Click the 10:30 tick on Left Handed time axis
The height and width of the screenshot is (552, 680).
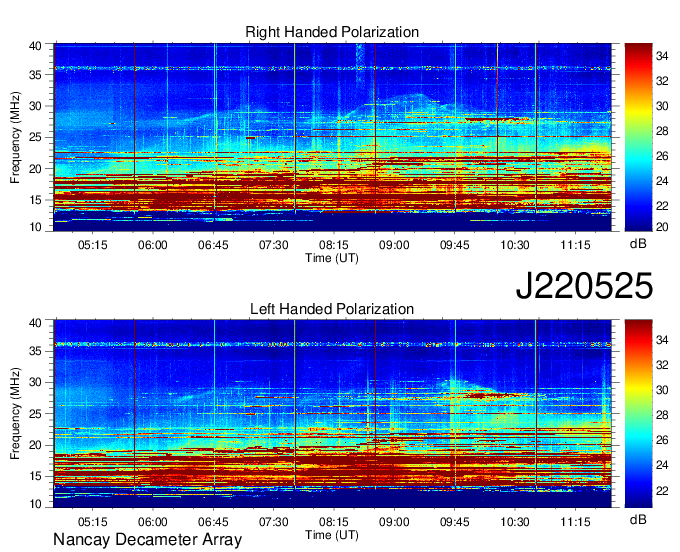(x=515, y=522)
